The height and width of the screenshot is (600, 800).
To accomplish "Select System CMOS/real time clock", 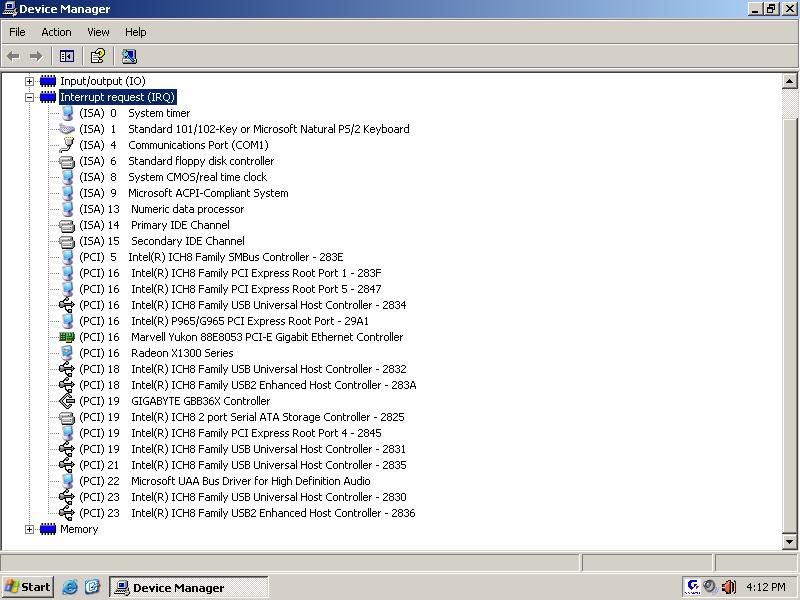I will click(197, 177).
